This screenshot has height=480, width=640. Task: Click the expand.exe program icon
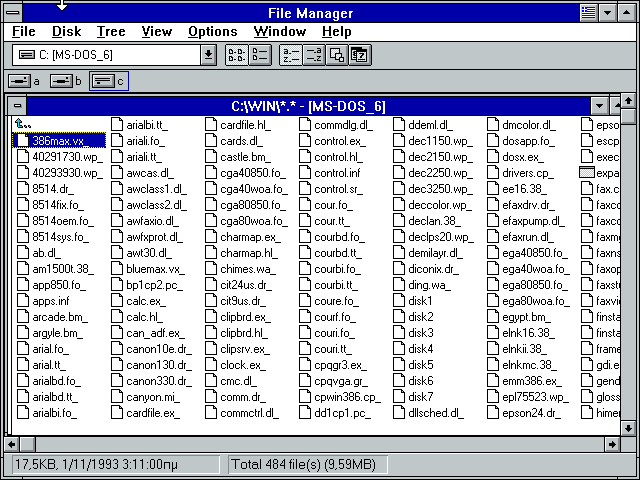coord(587,173)
